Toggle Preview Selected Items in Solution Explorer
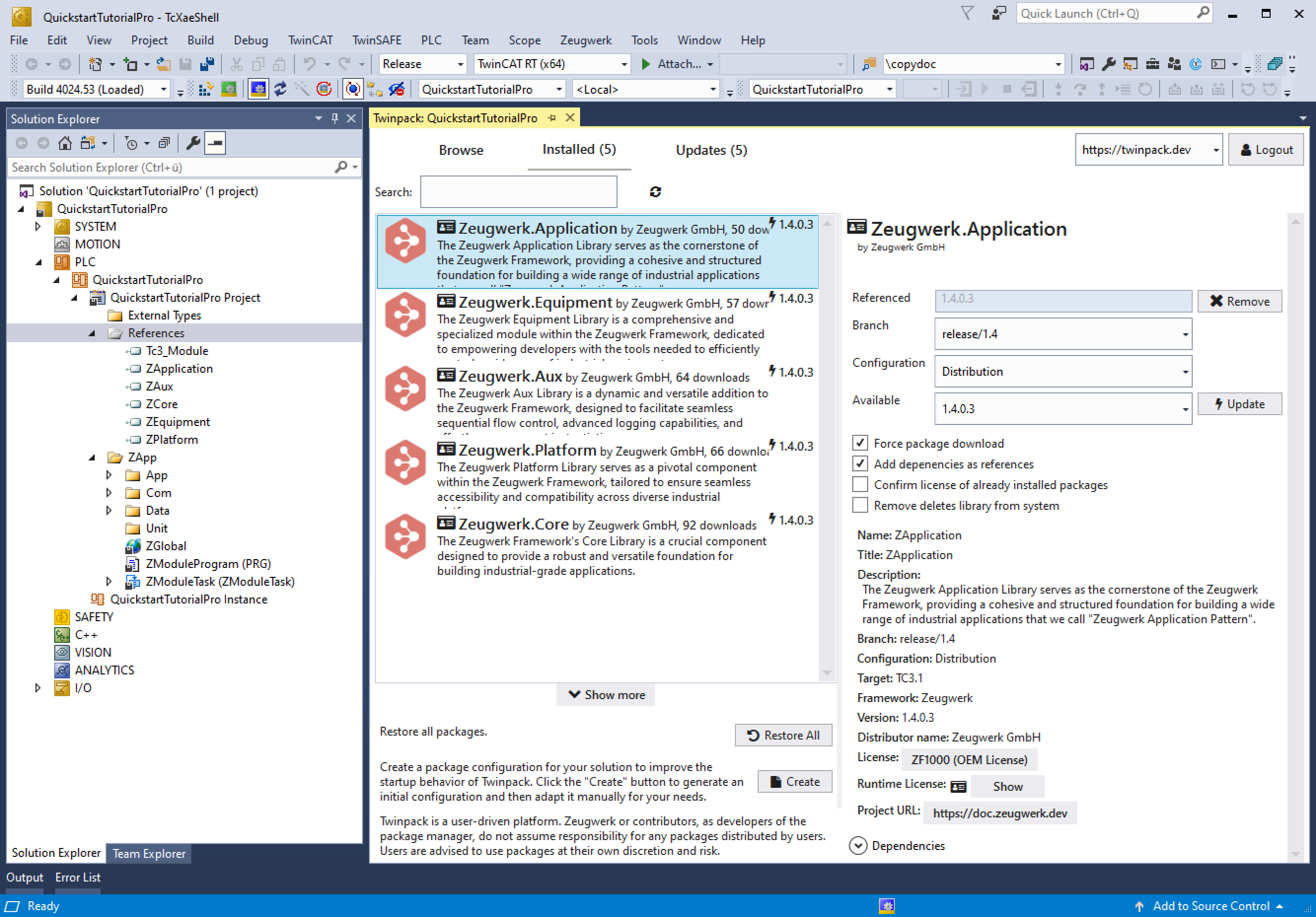1316x917 pixels. [x=216, y=143]
